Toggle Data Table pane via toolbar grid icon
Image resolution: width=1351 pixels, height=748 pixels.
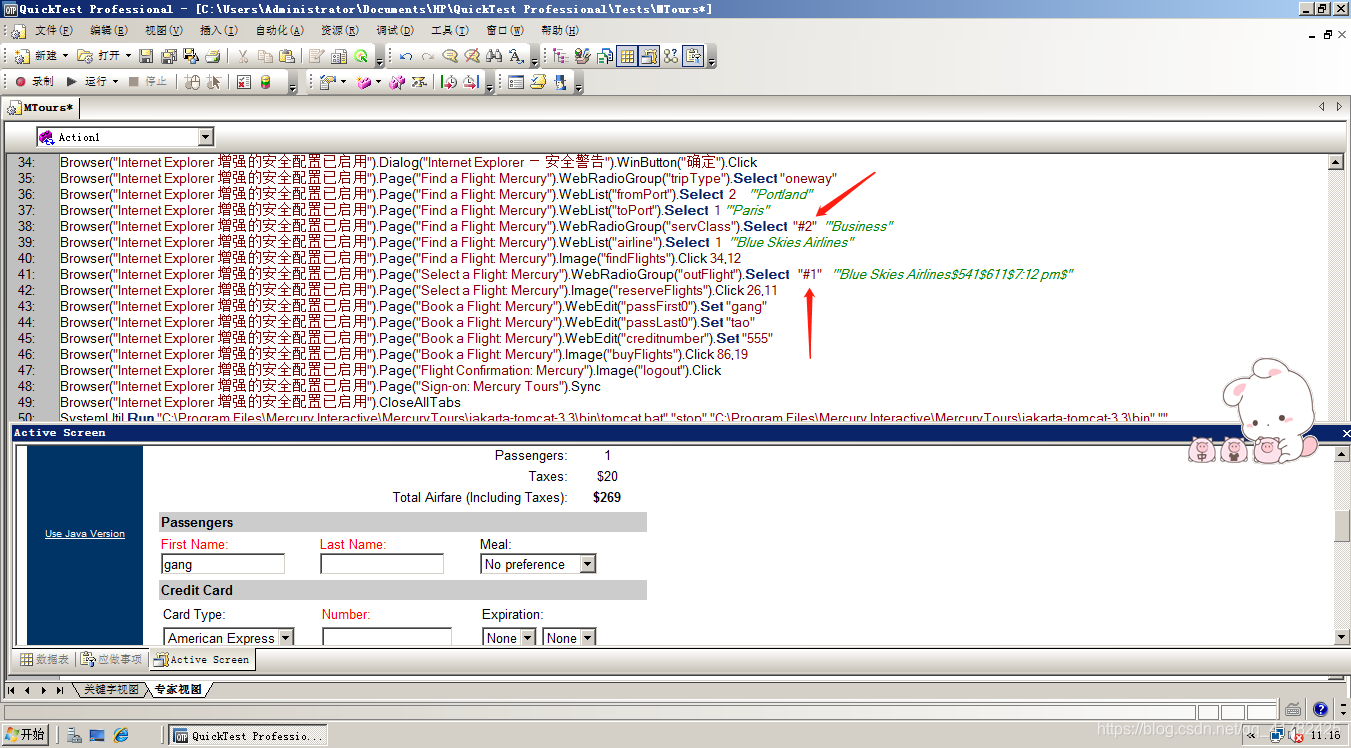[x=627, y=56]
